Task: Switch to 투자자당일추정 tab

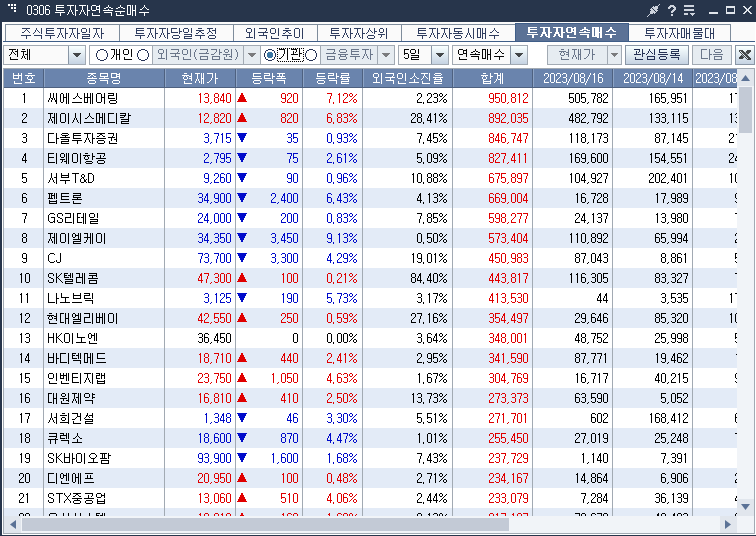Action: (176, 33)
